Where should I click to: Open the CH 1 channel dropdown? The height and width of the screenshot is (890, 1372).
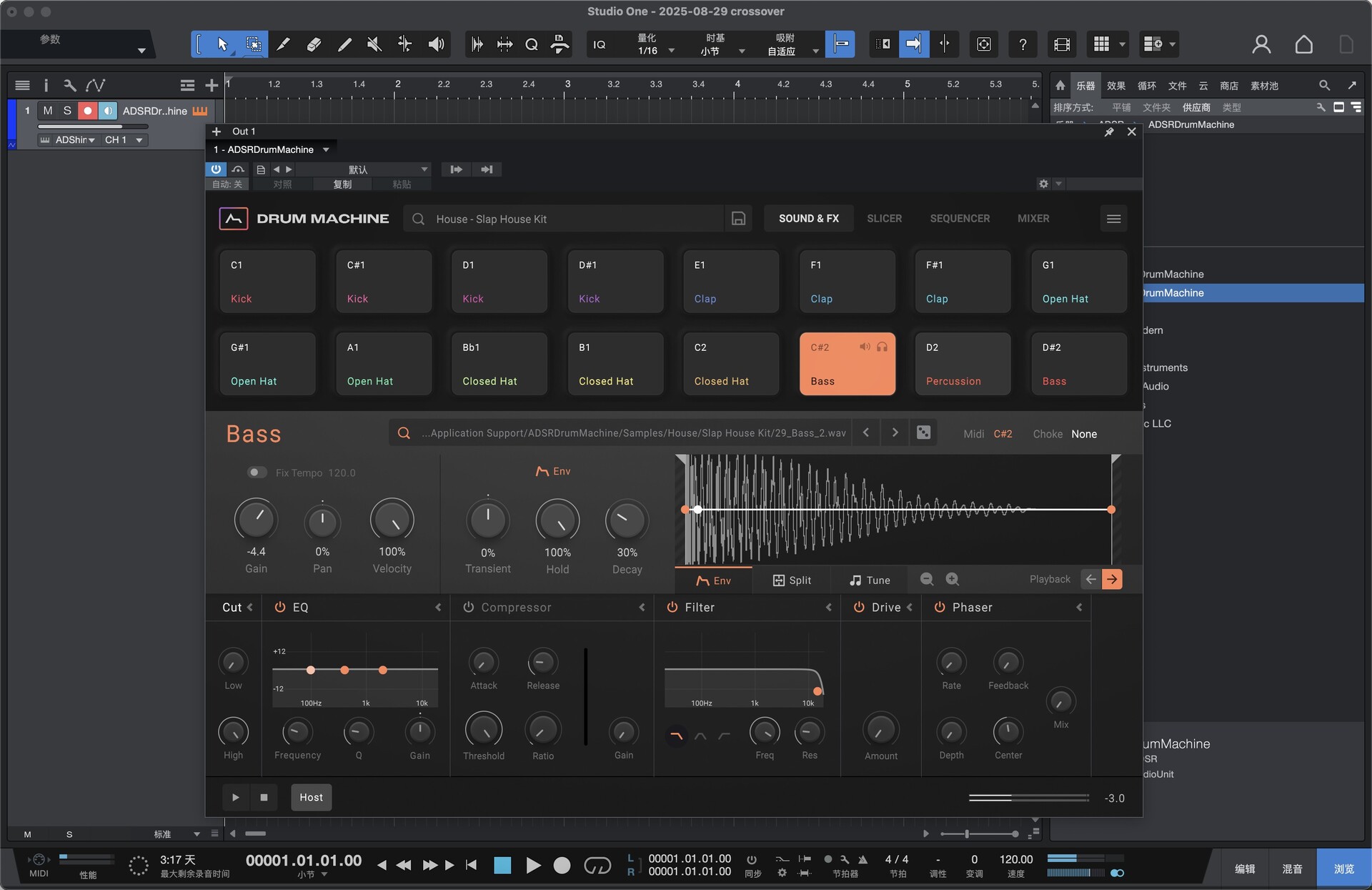[x=124, y=140]
